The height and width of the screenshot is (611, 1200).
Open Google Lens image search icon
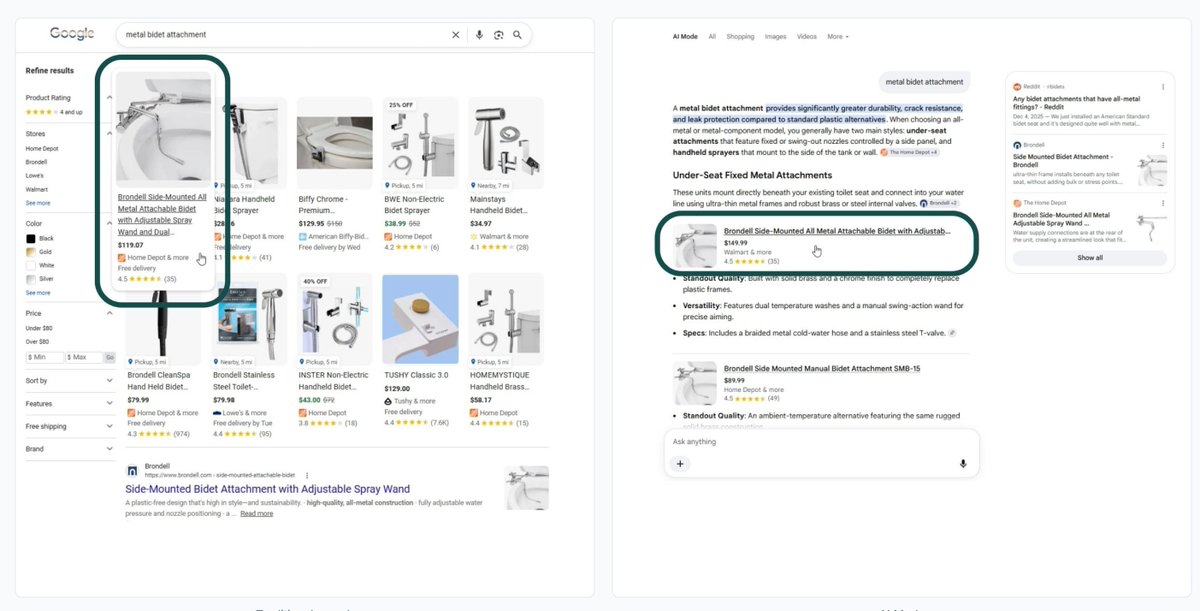coord(498,35)
